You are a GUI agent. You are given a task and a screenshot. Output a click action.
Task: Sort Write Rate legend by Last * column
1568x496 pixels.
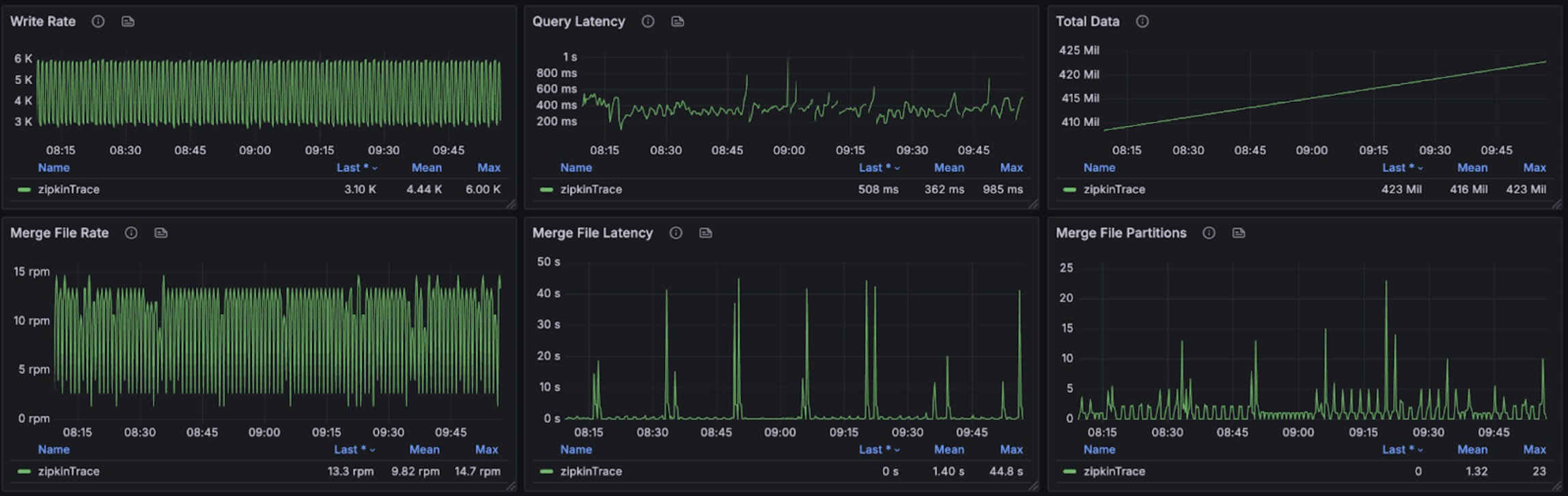point(356,167)
